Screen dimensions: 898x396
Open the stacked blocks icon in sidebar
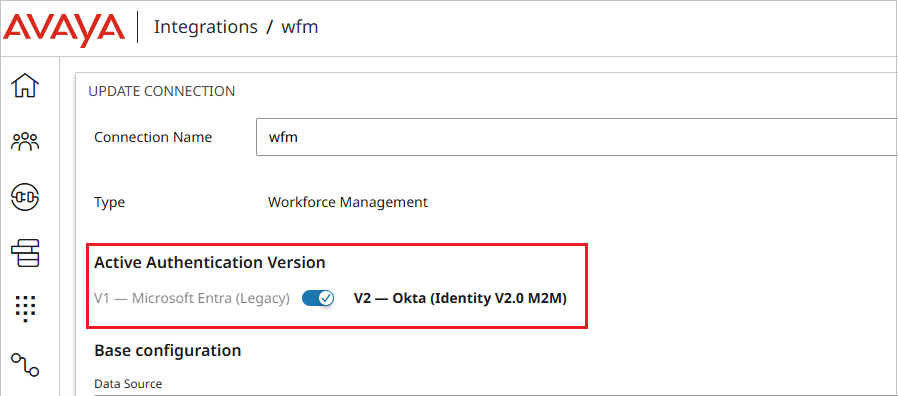pyautogui.click(x=26, y=253)
